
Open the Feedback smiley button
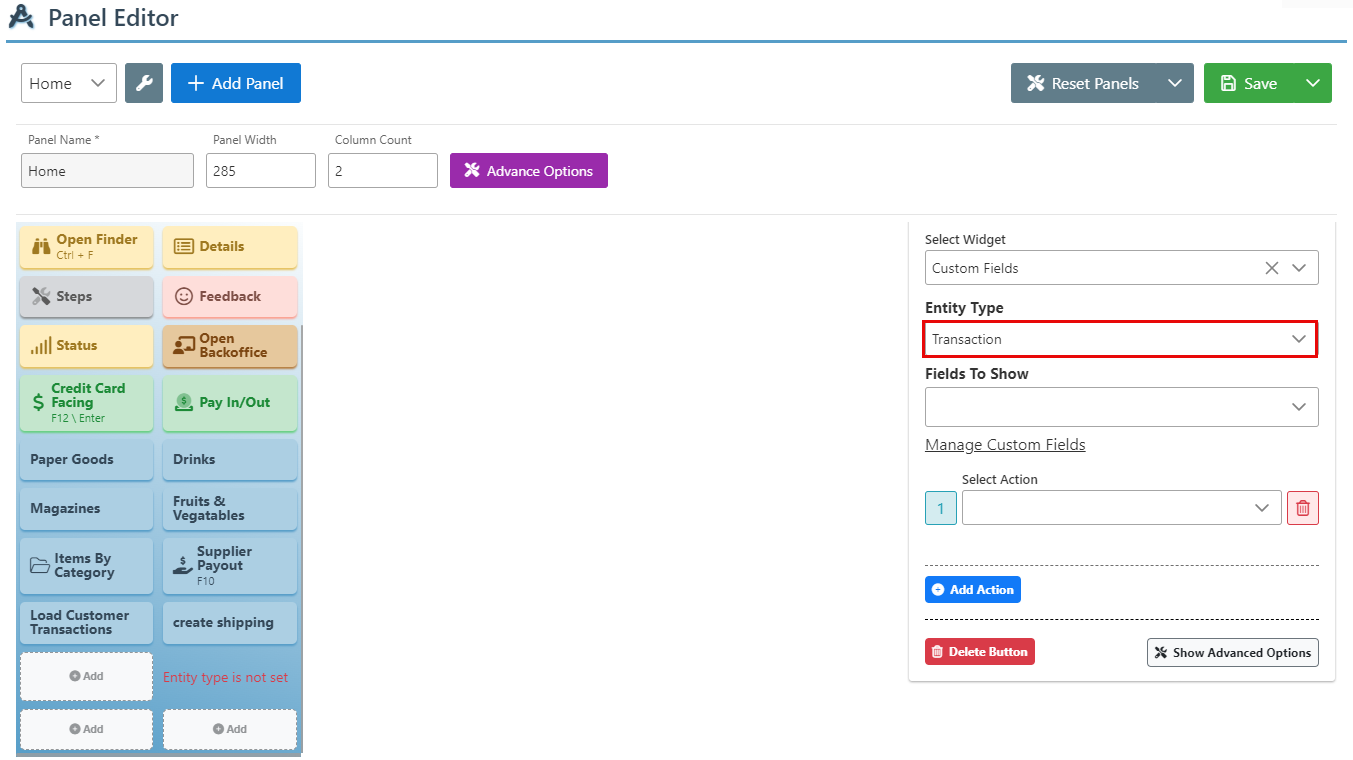click(230, 296)
